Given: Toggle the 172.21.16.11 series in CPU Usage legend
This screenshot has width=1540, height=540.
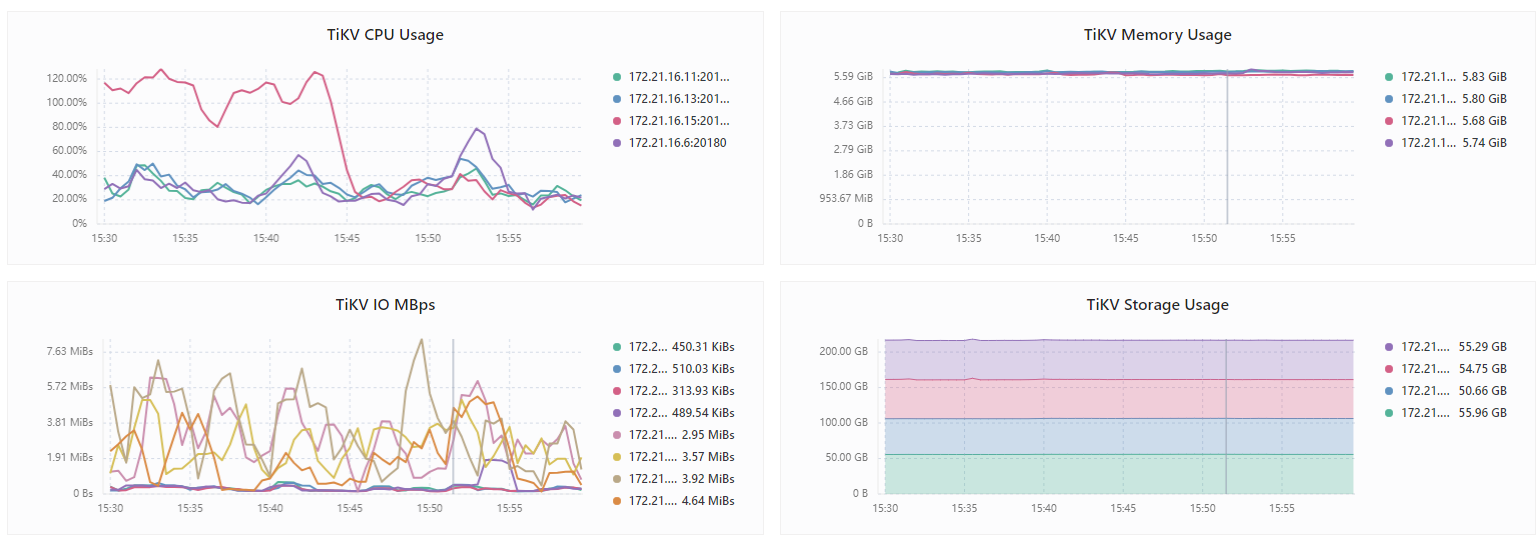Looking at the screenshot, I should click(679, 76).
